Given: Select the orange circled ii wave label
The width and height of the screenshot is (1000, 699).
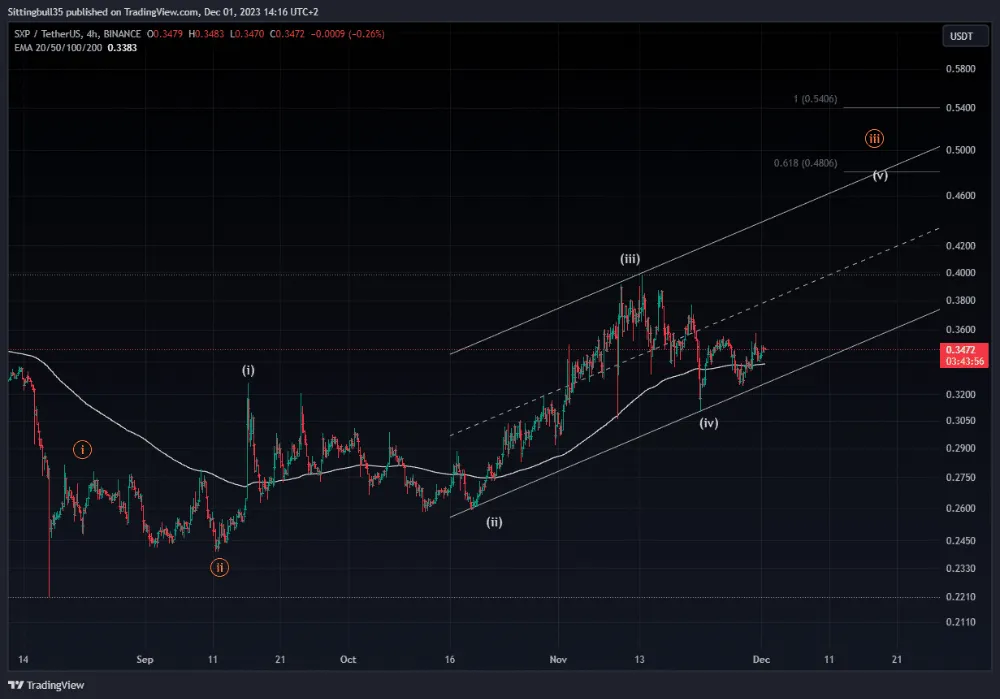Looking at the screenshot, I should click(219, 568).
